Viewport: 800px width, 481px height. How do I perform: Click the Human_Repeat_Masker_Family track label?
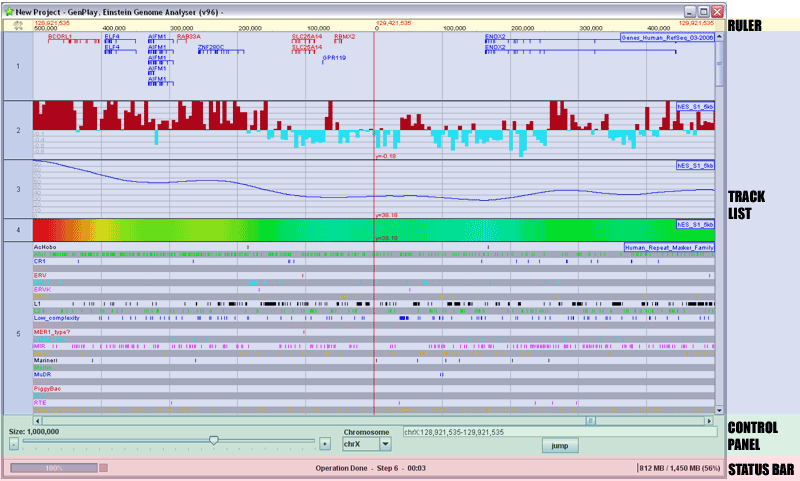tap(668, 246)
